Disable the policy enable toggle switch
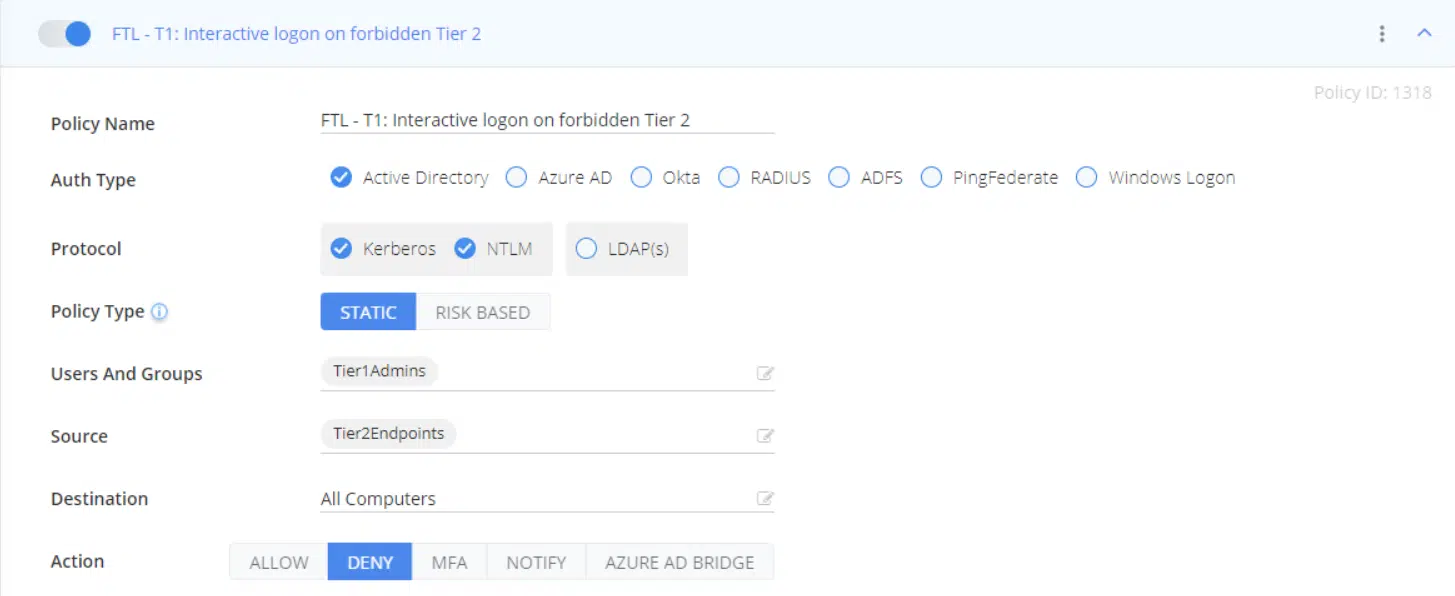Image resolution: width=1455 pixels, height=596 pixels. (65, 34)
